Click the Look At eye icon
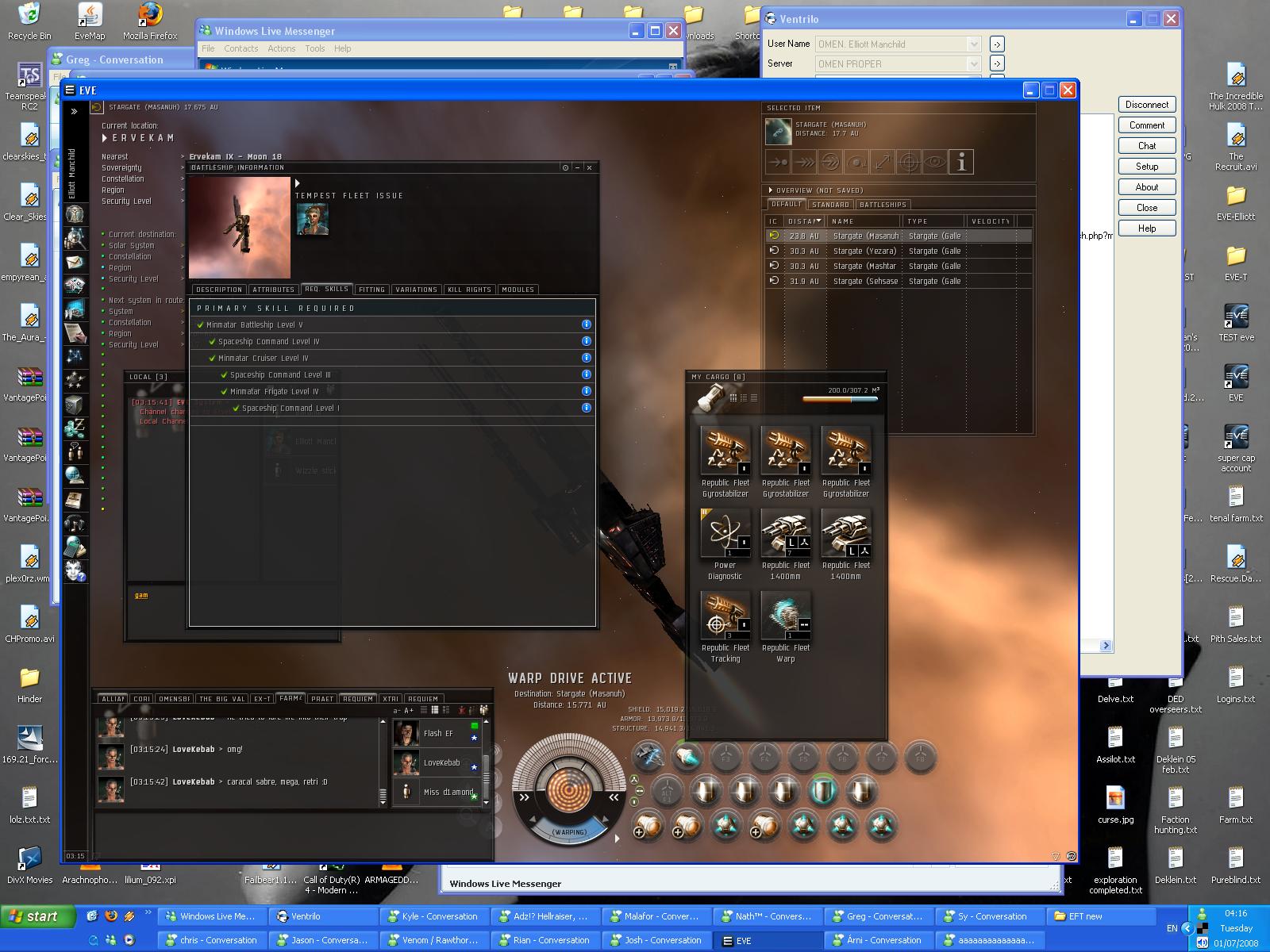Screen dimensions: 1270x952 936,163
